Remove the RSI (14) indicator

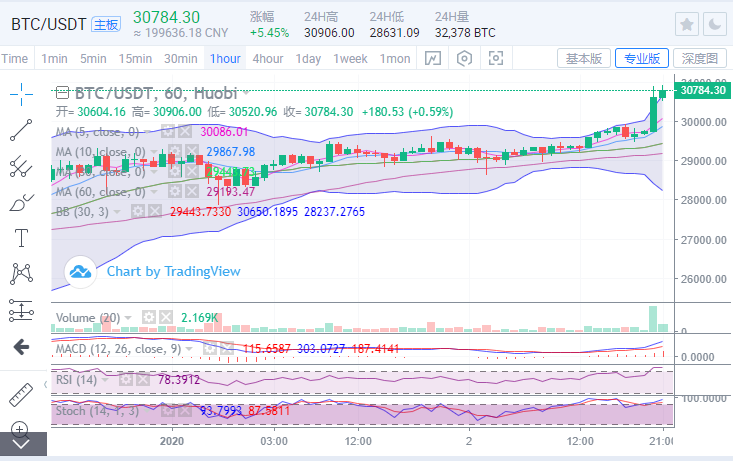(142, 380)
